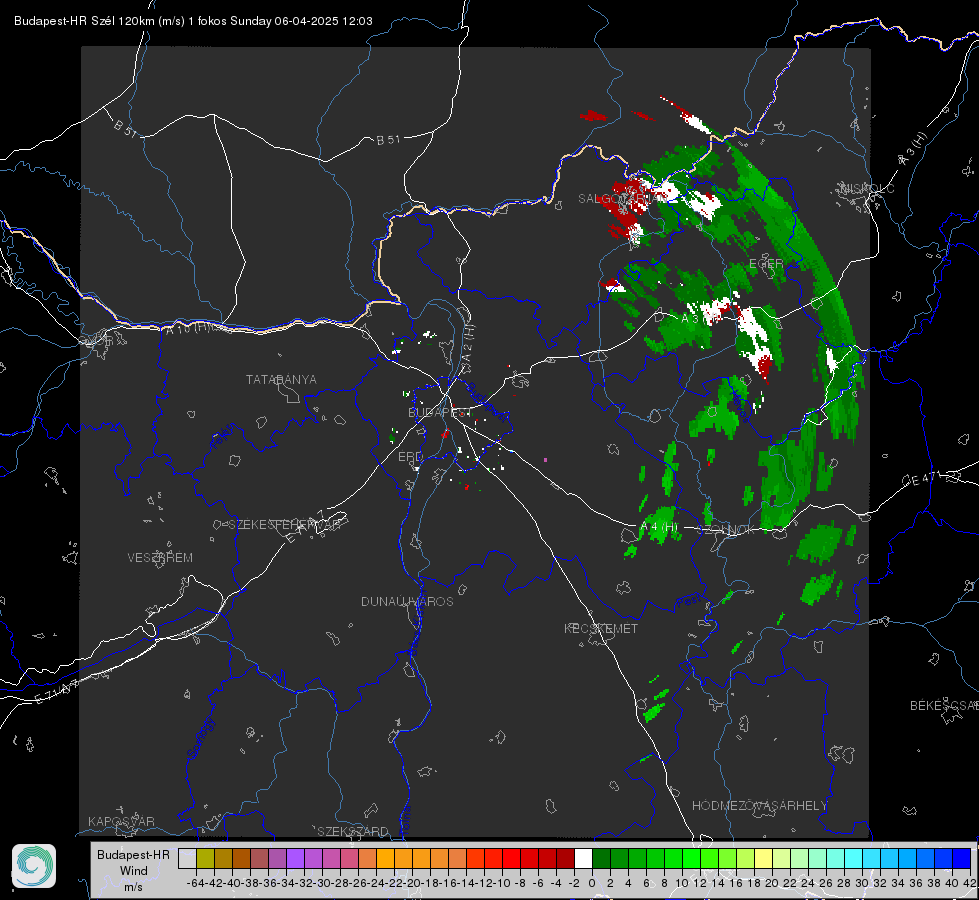Select the TATABÁNYA city label
979x900 pixels.
(x=281, y=379)
